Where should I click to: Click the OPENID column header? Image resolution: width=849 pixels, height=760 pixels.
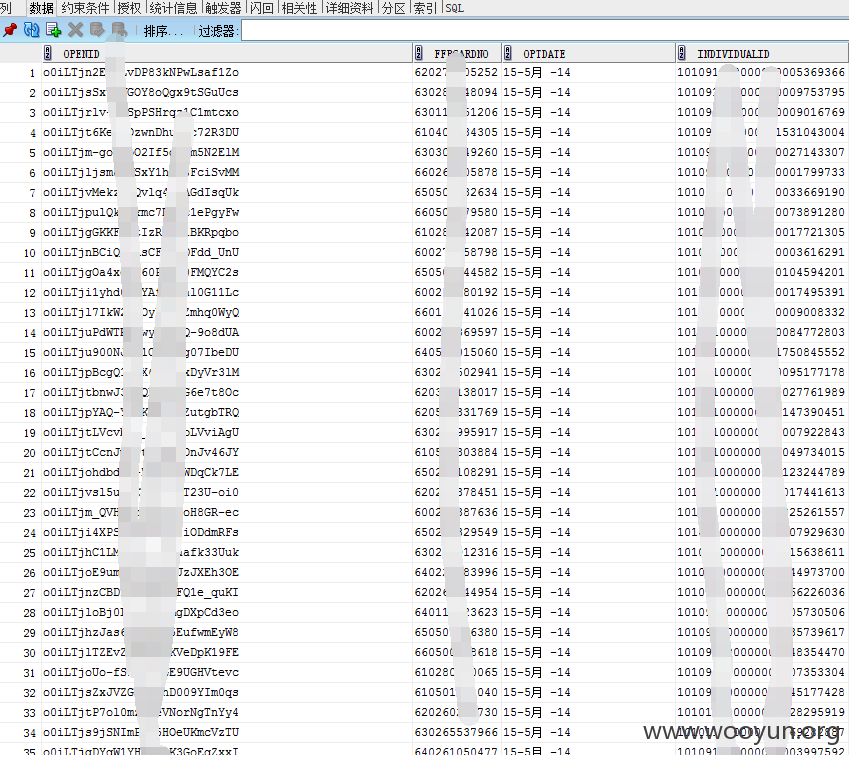[x=227, y=53]
